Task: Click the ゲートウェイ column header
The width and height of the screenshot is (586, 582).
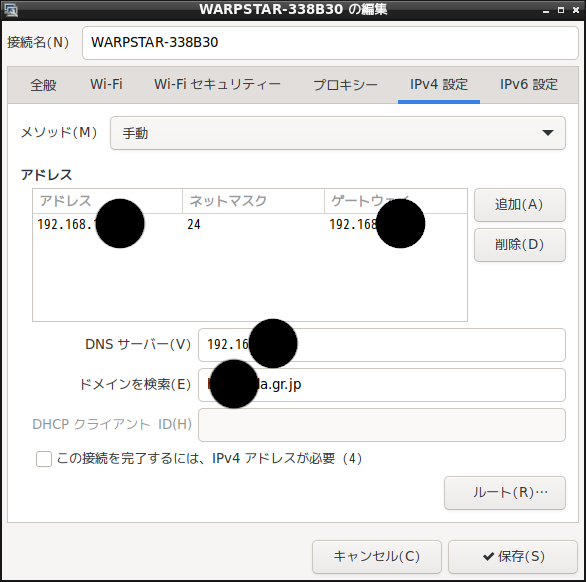Action: coord(395,201)
